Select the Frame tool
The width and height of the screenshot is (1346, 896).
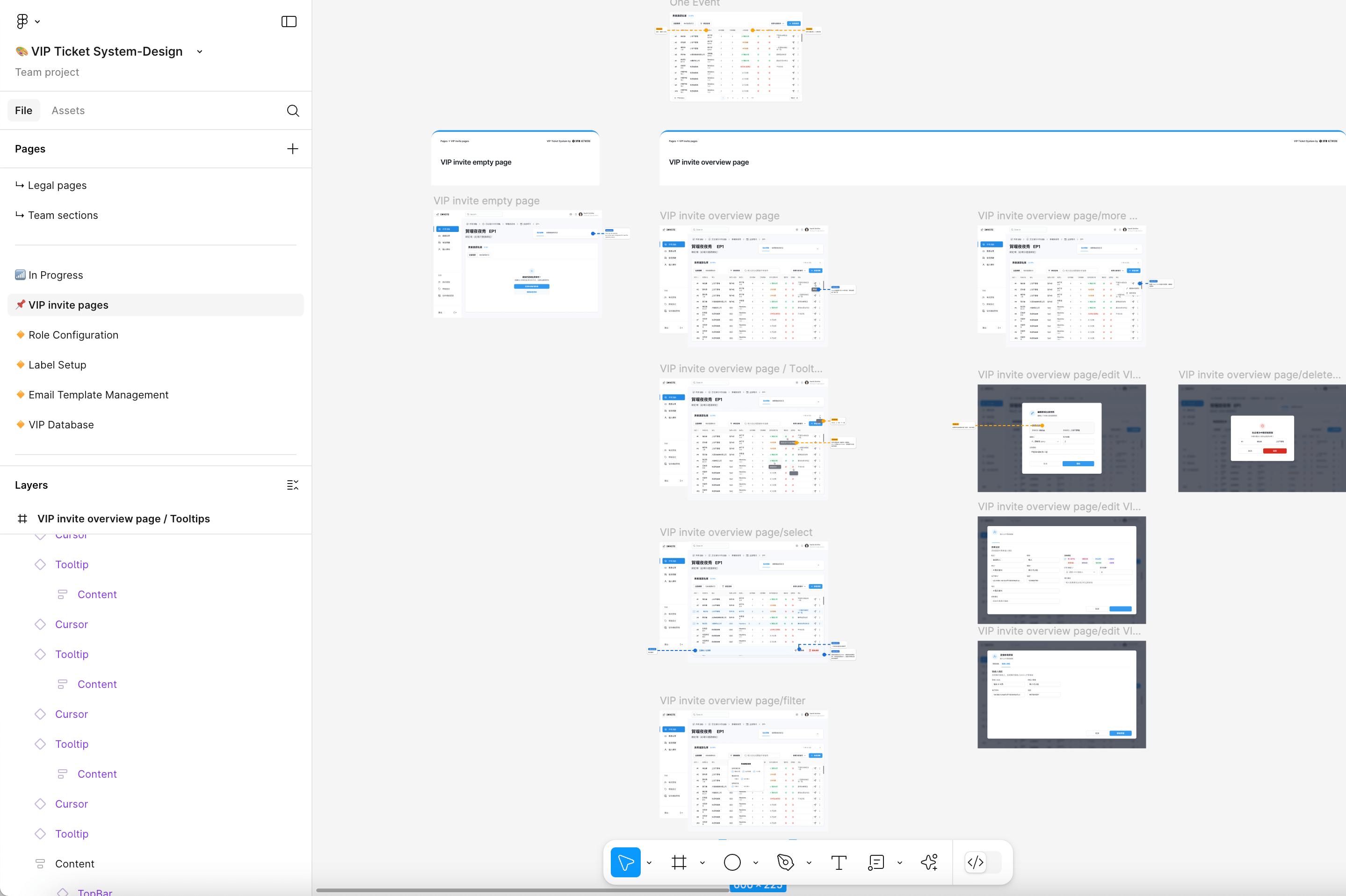coord(679,862)
